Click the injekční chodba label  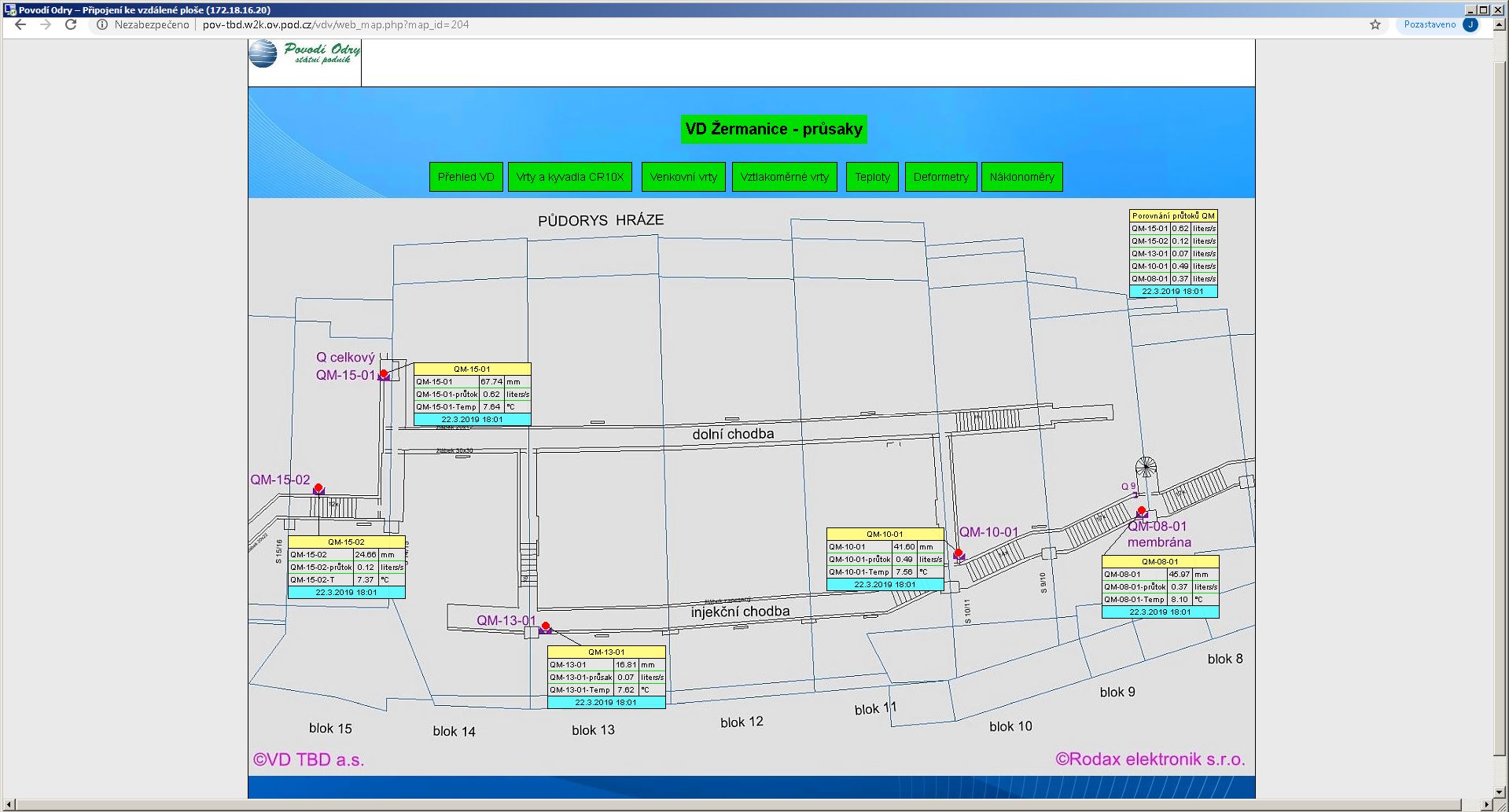click(740, 612)
